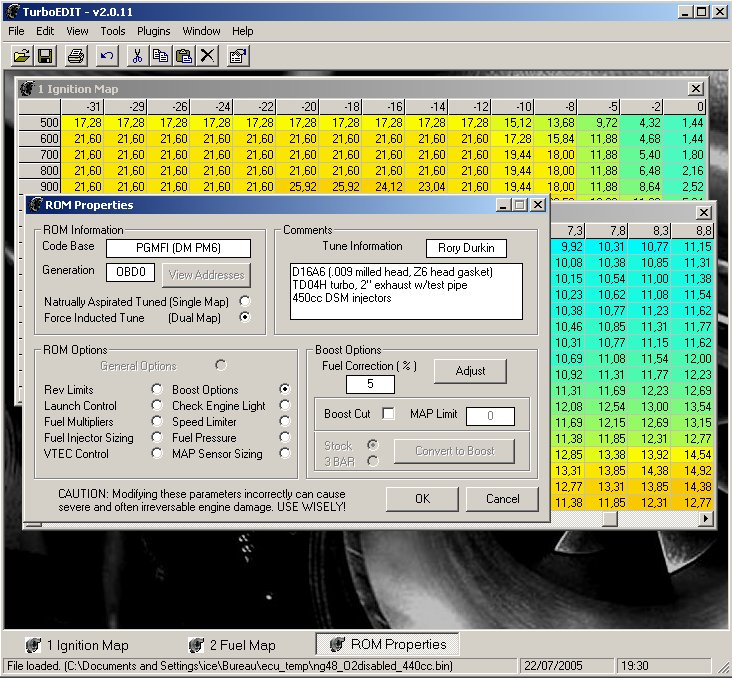Click the Save floppy disk icon

coord(45,56)
